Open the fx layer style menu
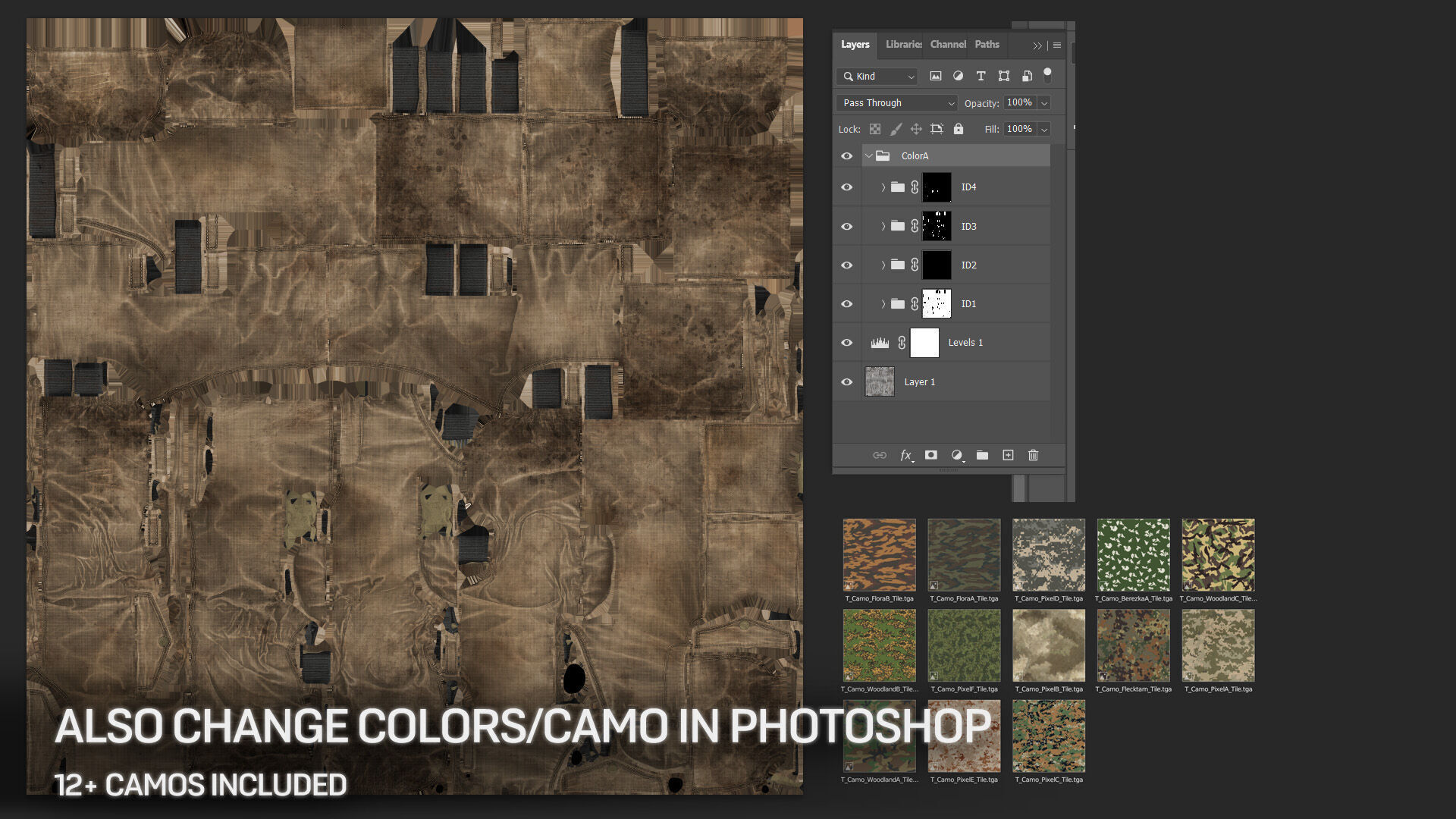1456x819 pixels. [905, 455]
